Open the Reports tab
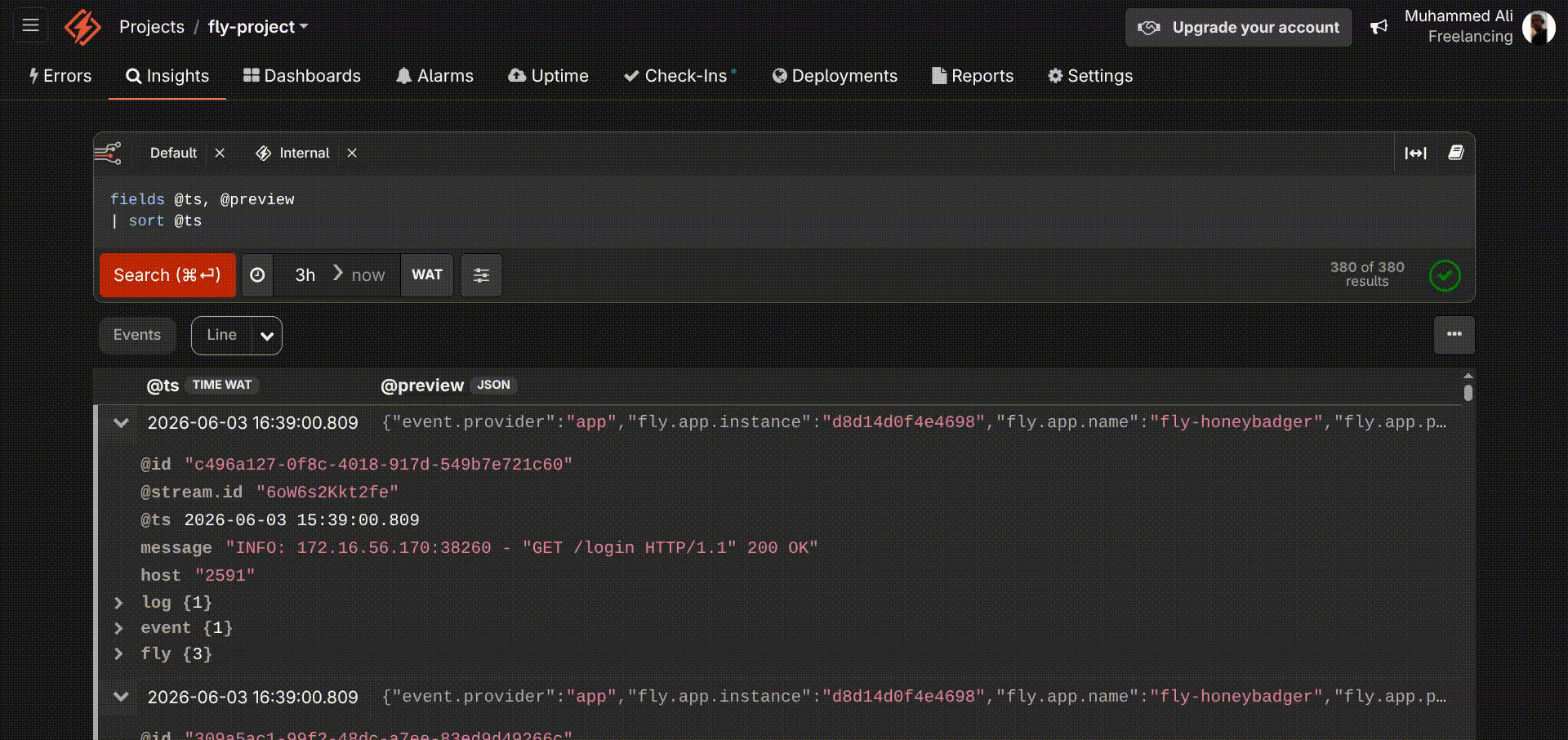This screenshot has width=1568, height=740. tap(973, 76)
